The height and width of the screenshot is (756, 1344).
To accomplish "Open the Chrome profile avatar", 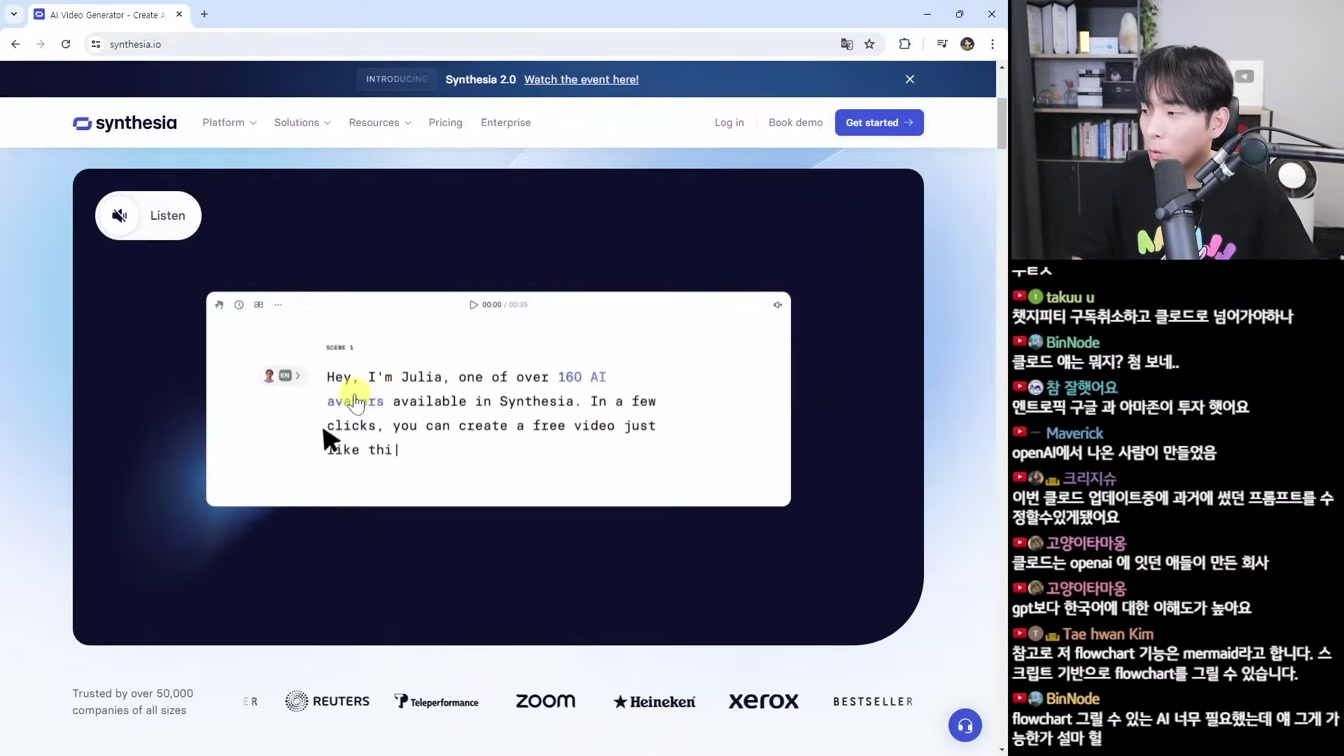I will pyautogui.click(x=967, y=44).
